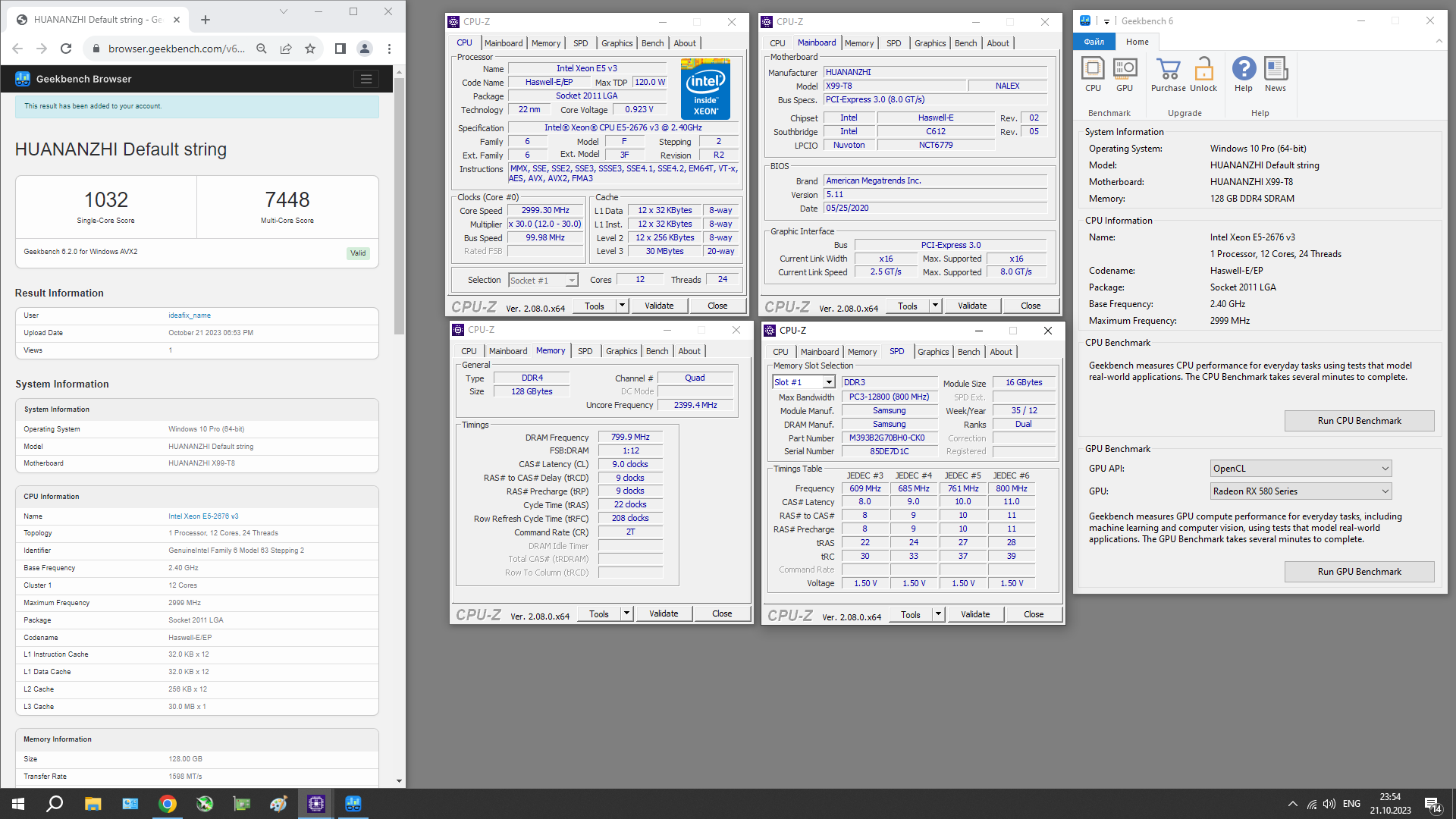Viewport: 1456px width, 819px height.
Task: Expand Tools arrow in CPU-Z SPD window
Action: 938,614
